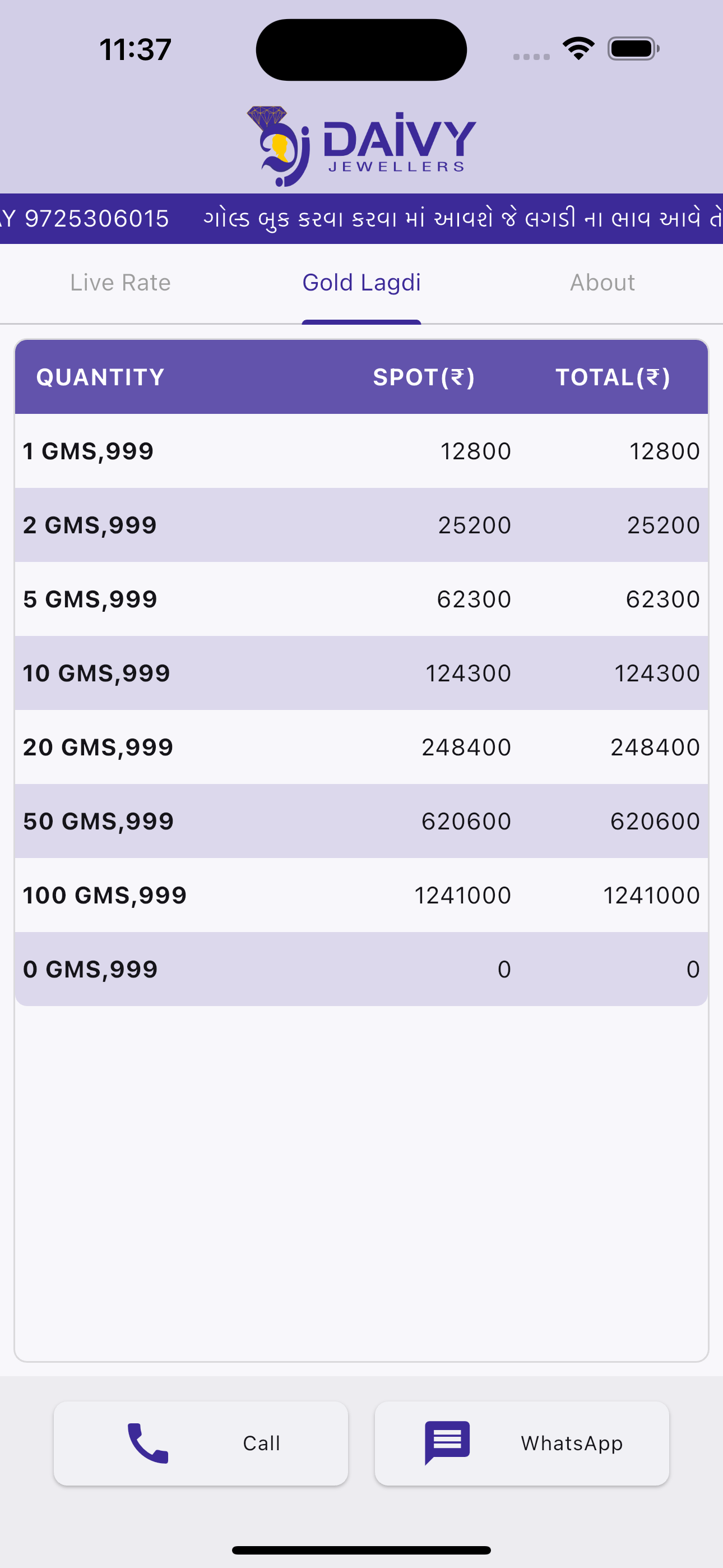
Task: Tap the Wi-Fi status icon
Action: click(578, 49)
